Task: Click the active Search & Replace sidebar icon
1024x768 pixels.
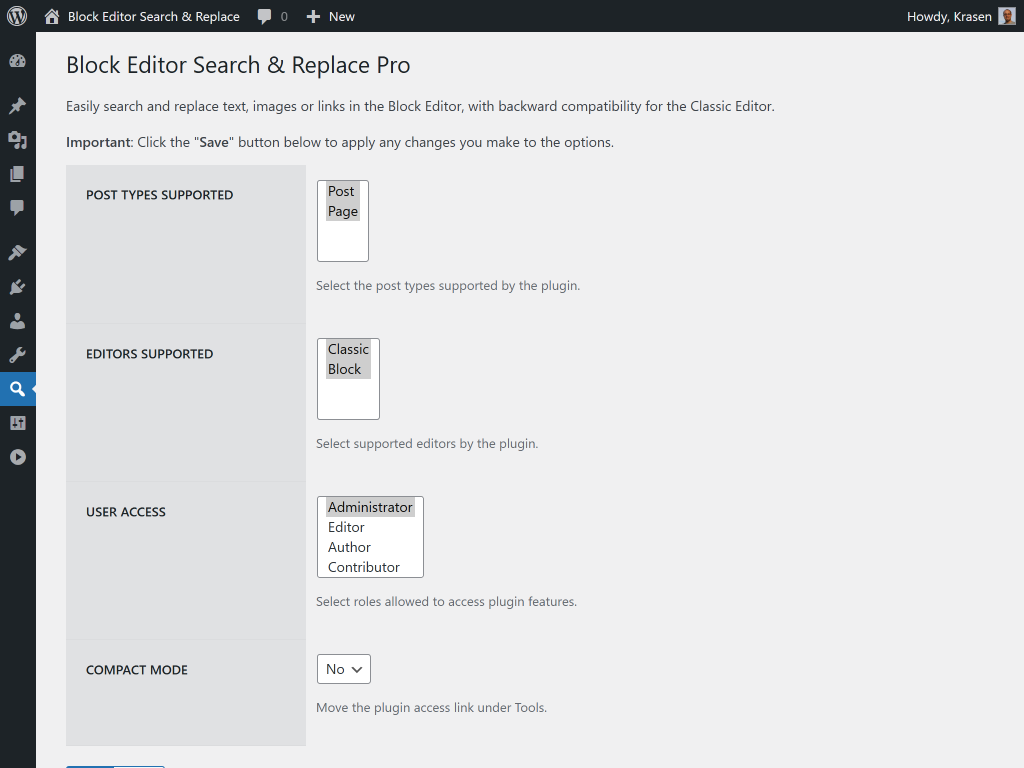Action: coord(18,389)
